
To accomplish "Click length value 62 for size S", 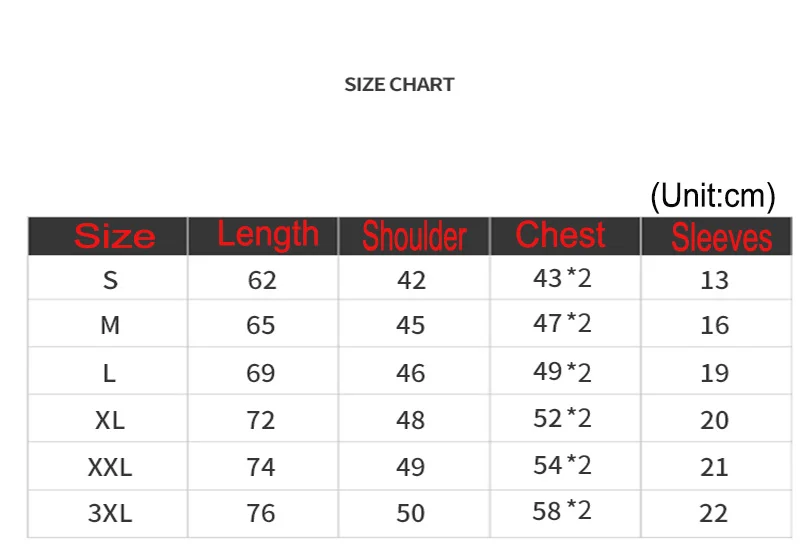I will [262, 280].
